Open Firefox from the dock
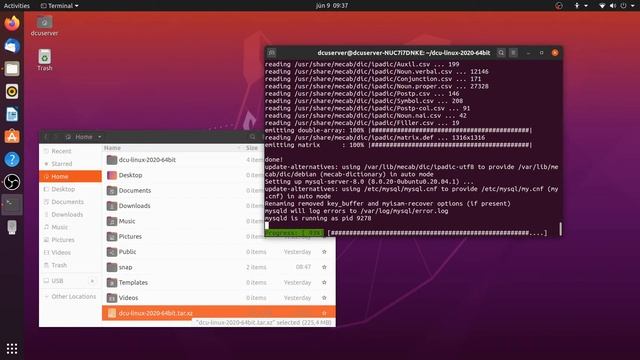The height and width of the screenshot is (360, 640). [x=12, y=23]
